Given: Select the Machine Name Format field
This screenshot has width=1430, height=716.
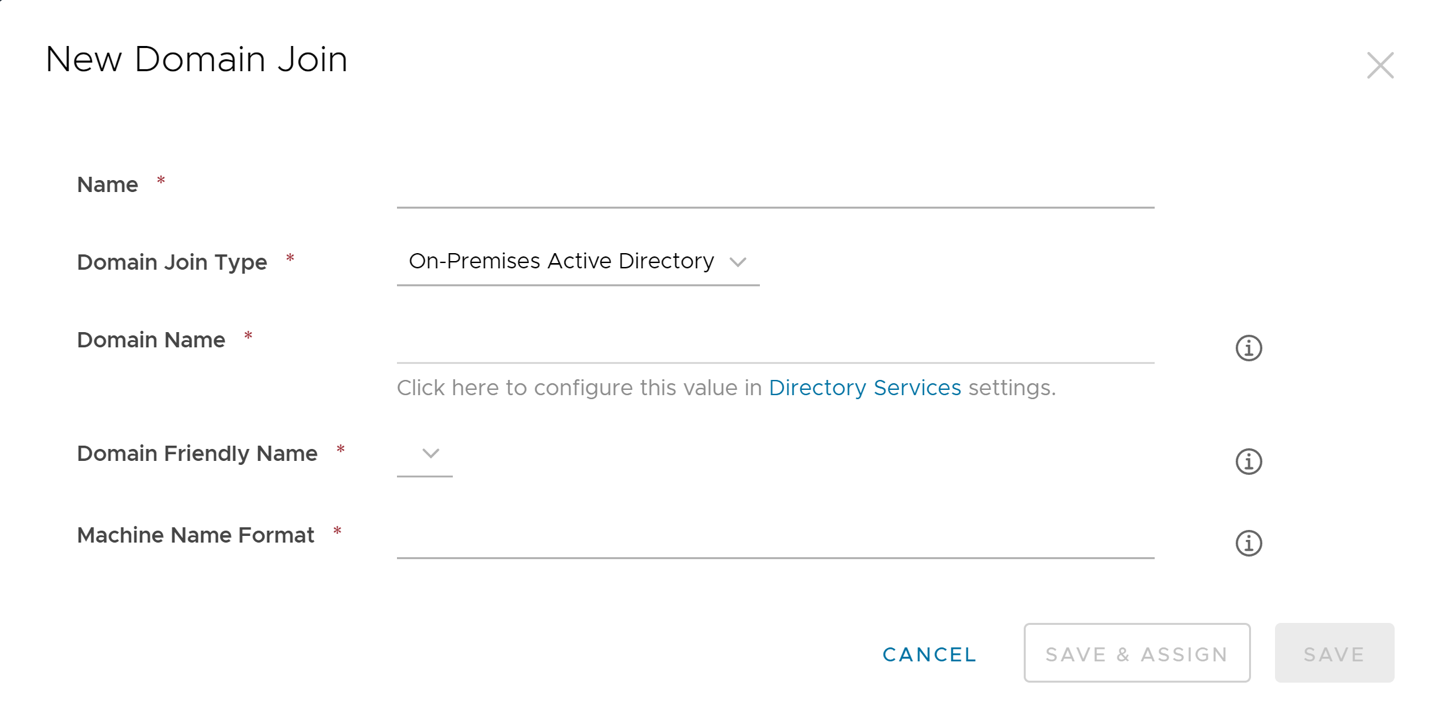Looking at the screenshot, I should pos(775,539).
